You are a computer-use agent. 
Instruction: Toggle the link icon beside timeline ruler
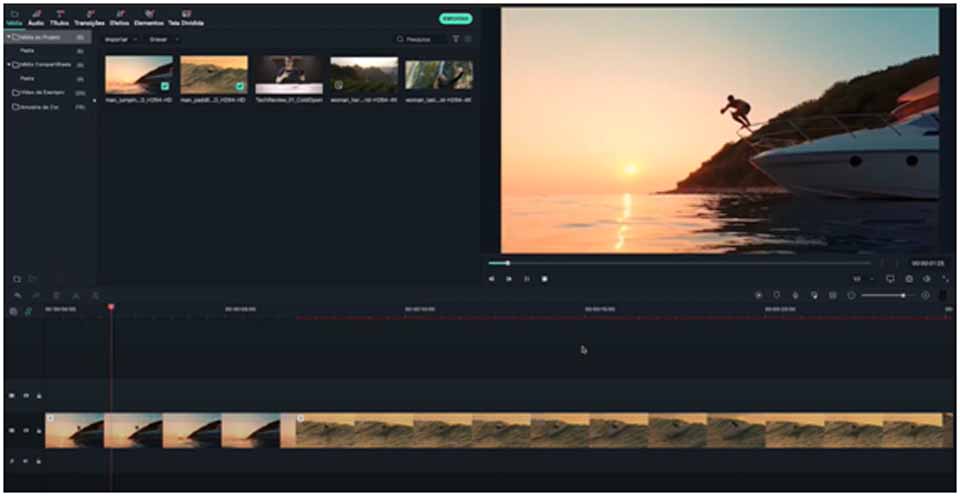pyautogui.click(x=28, y=311)
